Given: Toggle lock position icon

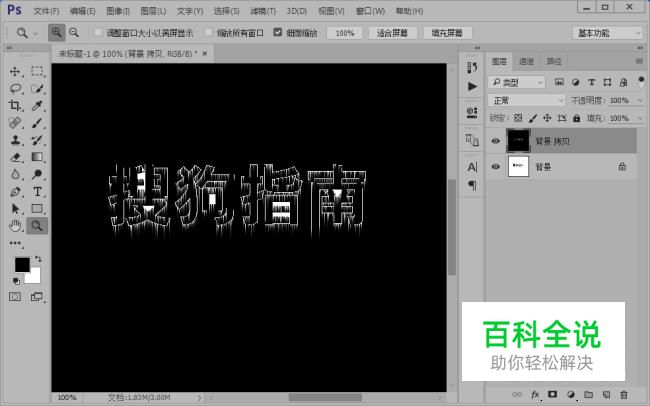Looking at the screenshot, I should point(547,118).
